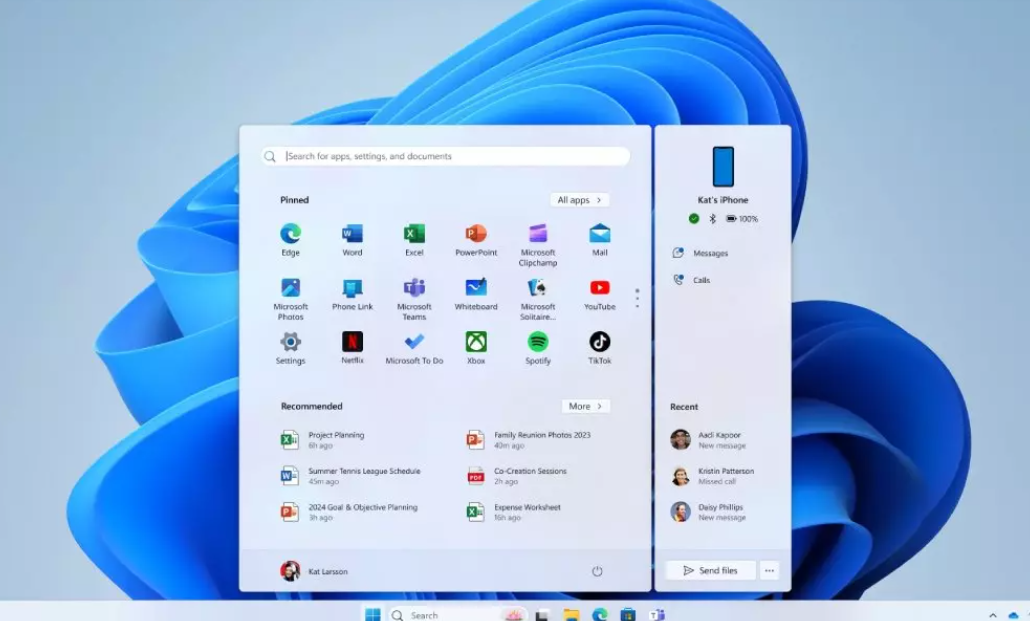This screenshot has height=621, width=1030.
Task: Open the Xbox app icon
Action: (x=476, y=342)
